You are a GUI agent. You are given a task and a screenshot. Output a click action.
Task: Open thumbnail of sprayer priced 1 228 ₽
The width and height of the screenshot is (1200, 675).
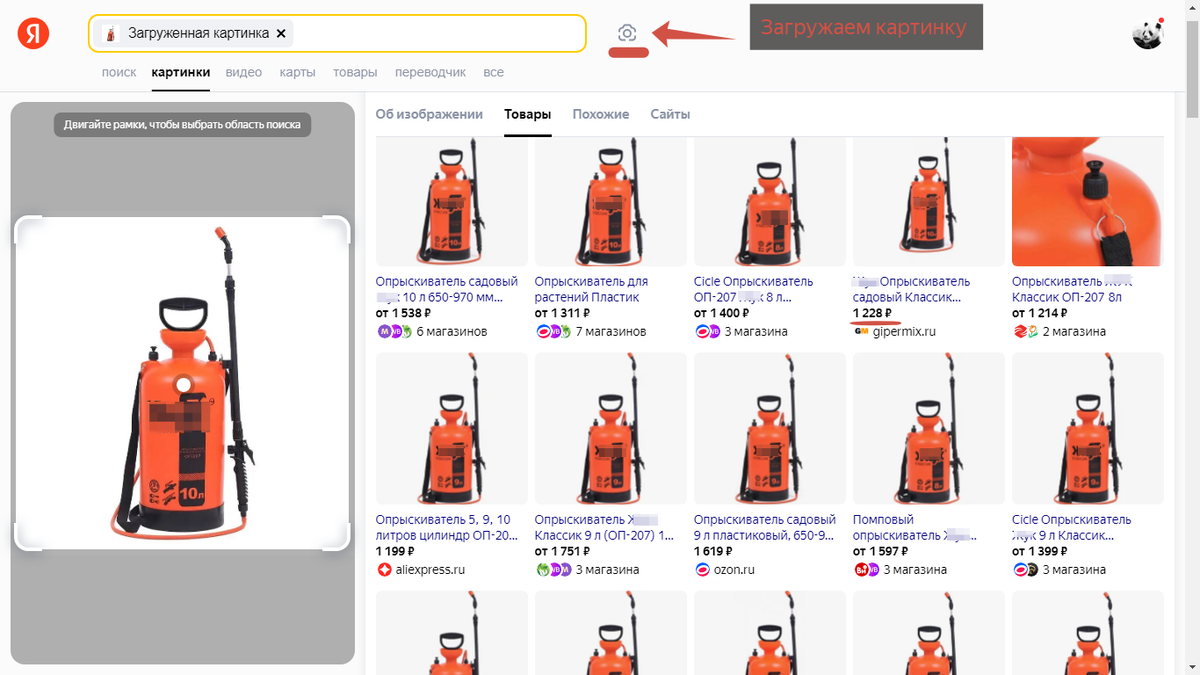[928, 203]
